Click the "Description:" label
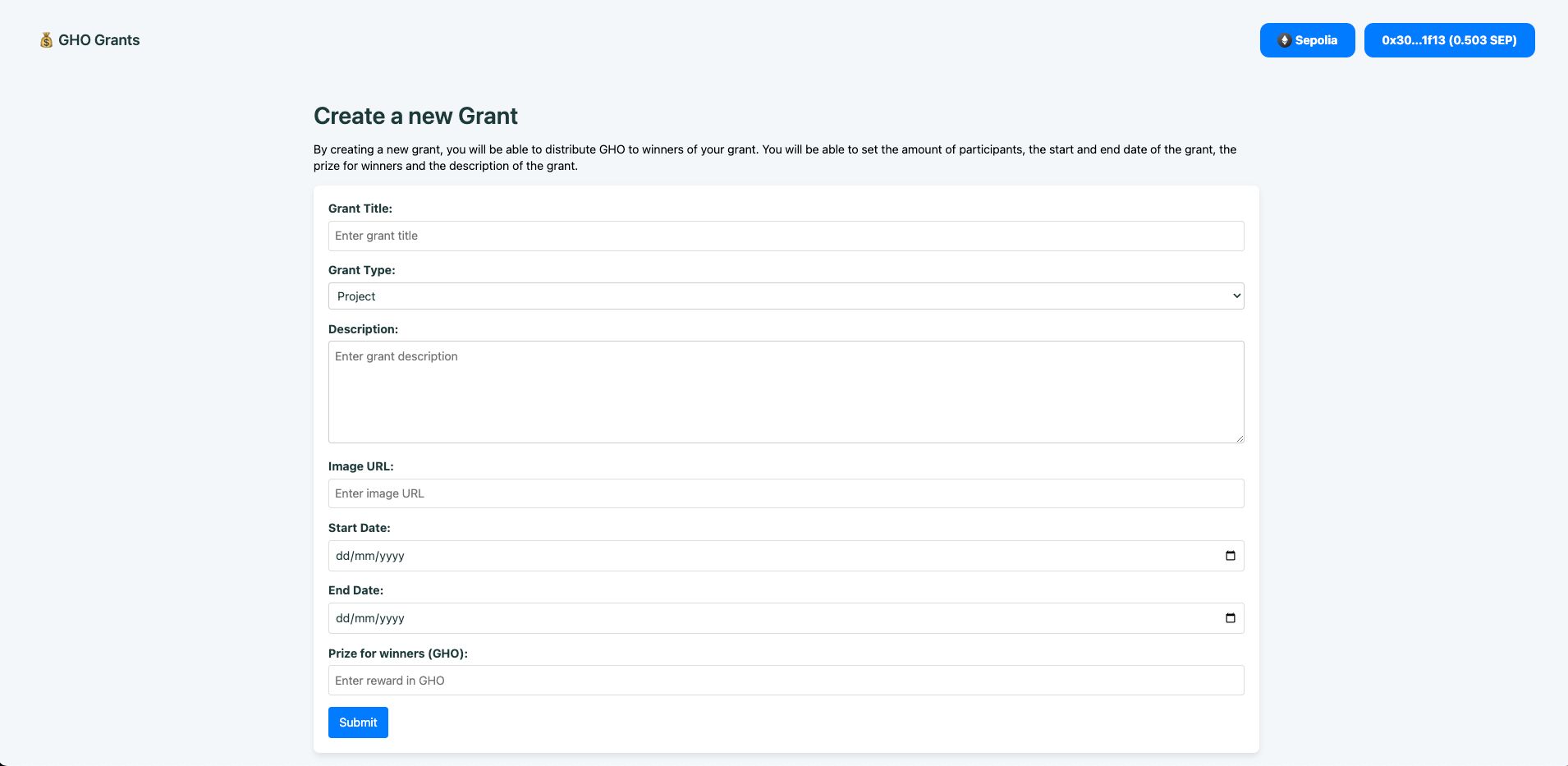This screenshot has height=766, width=1568. pos(363,329)
